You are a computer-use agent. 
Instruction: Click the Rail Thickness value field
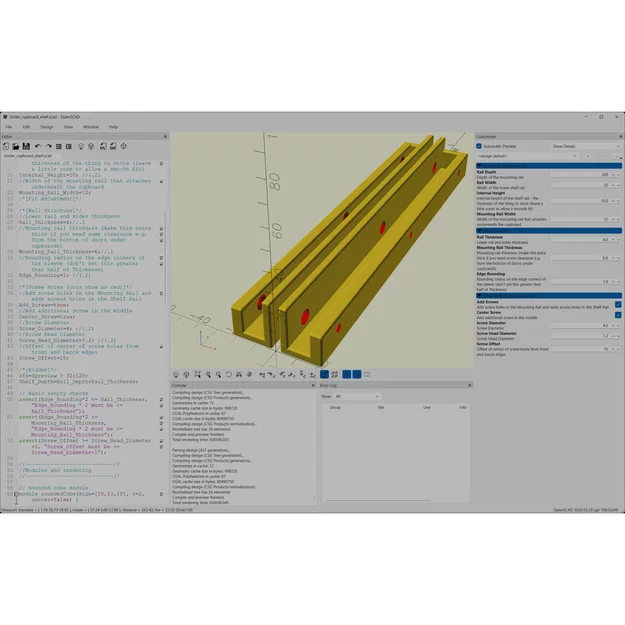(580, 240)
